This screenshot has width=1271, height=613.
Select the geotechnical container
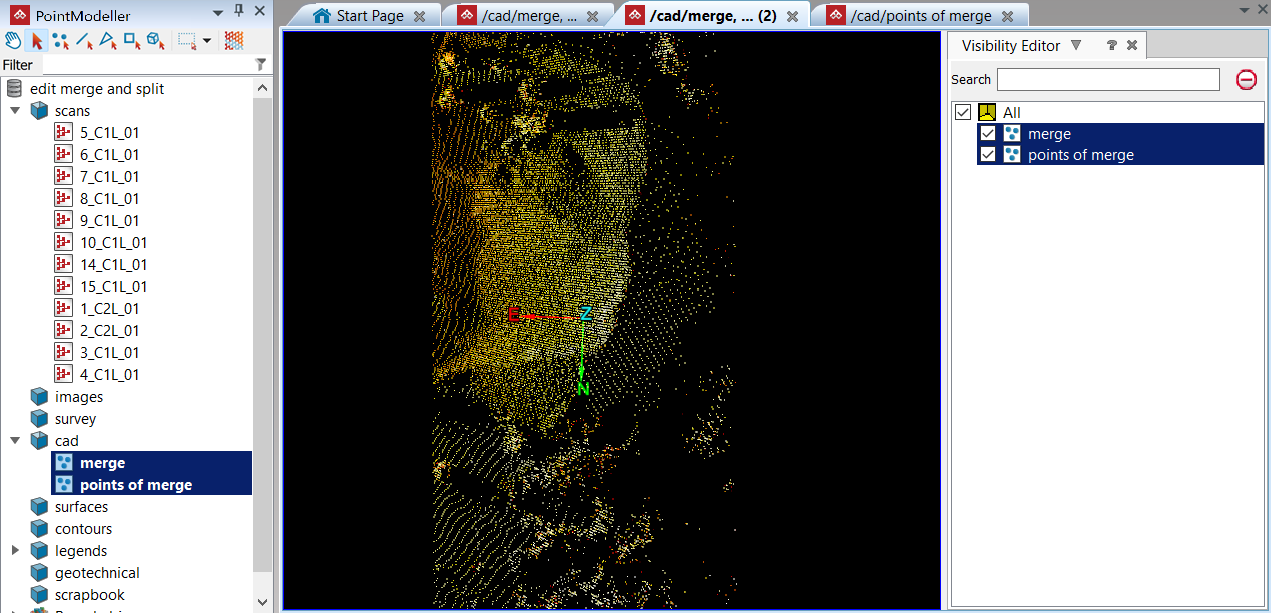(x=97, y=573)
